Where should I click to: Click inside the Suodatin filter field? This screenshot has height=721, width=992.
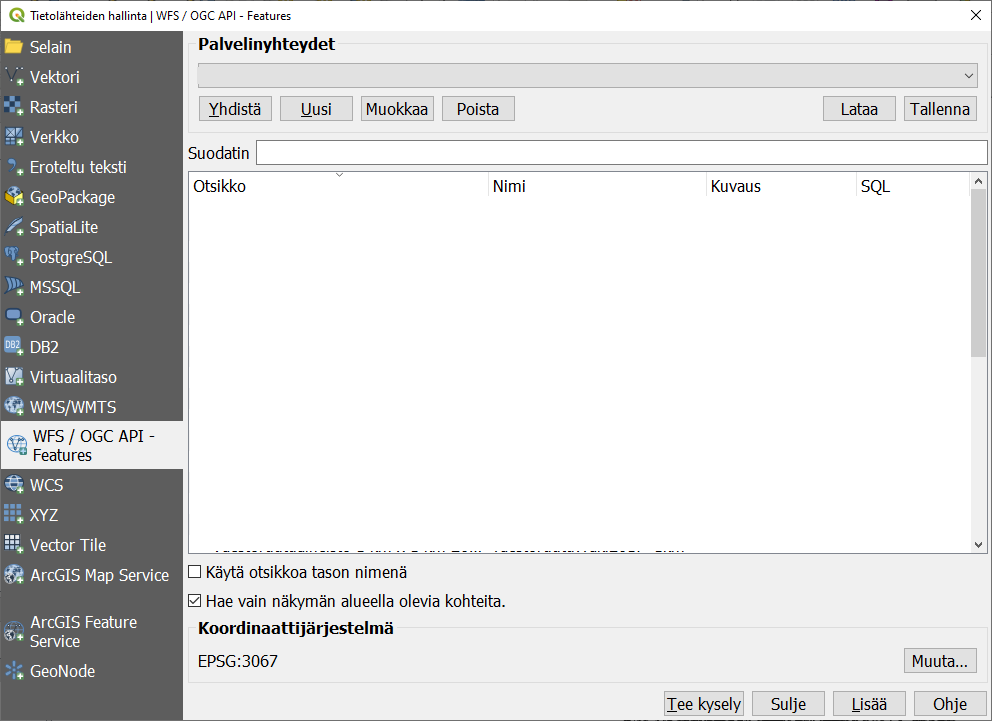click(x=621, y=152)
